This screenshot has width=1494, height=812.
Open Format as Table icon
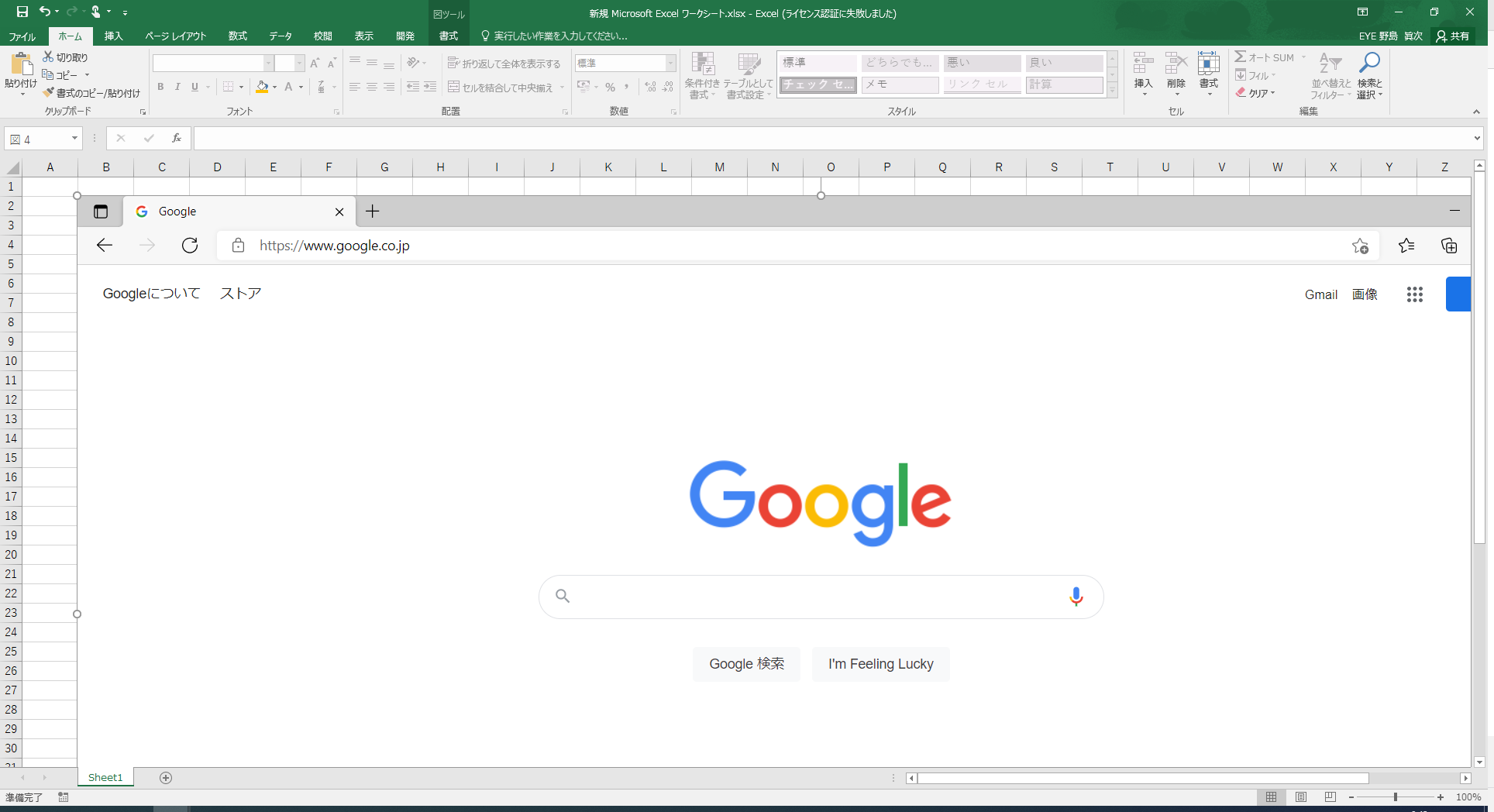(x=749, y=64)
